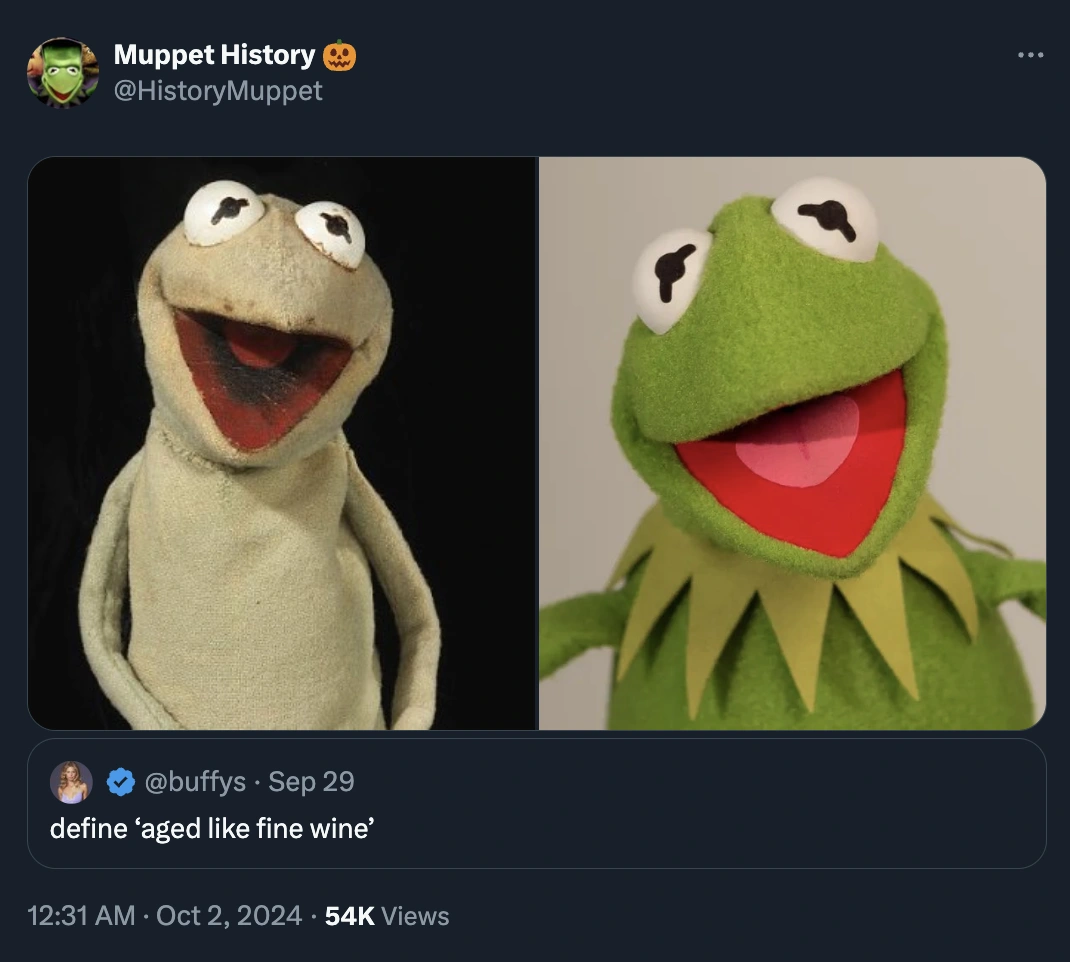Click the 12:31 AM timestamp
1070x962 pixels.
(x=81, y=915)
